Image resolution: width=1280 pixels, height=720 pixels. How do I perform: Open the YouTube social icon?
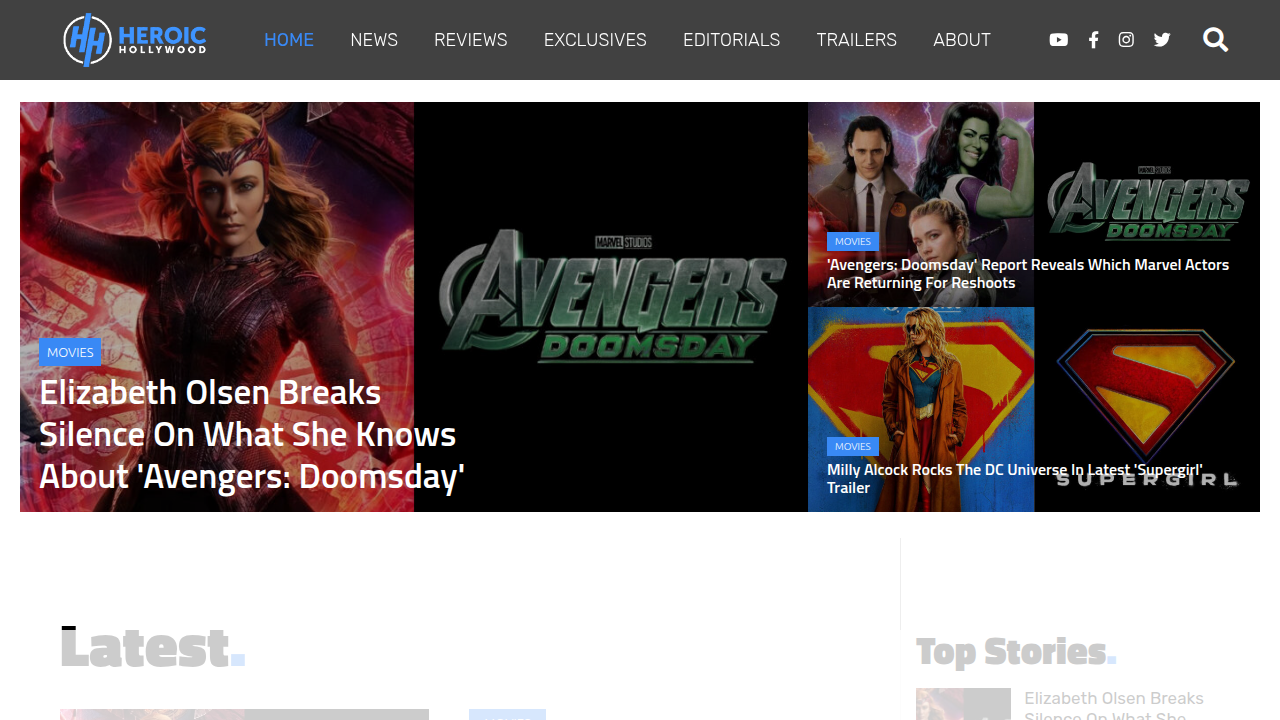(1059, 40)
